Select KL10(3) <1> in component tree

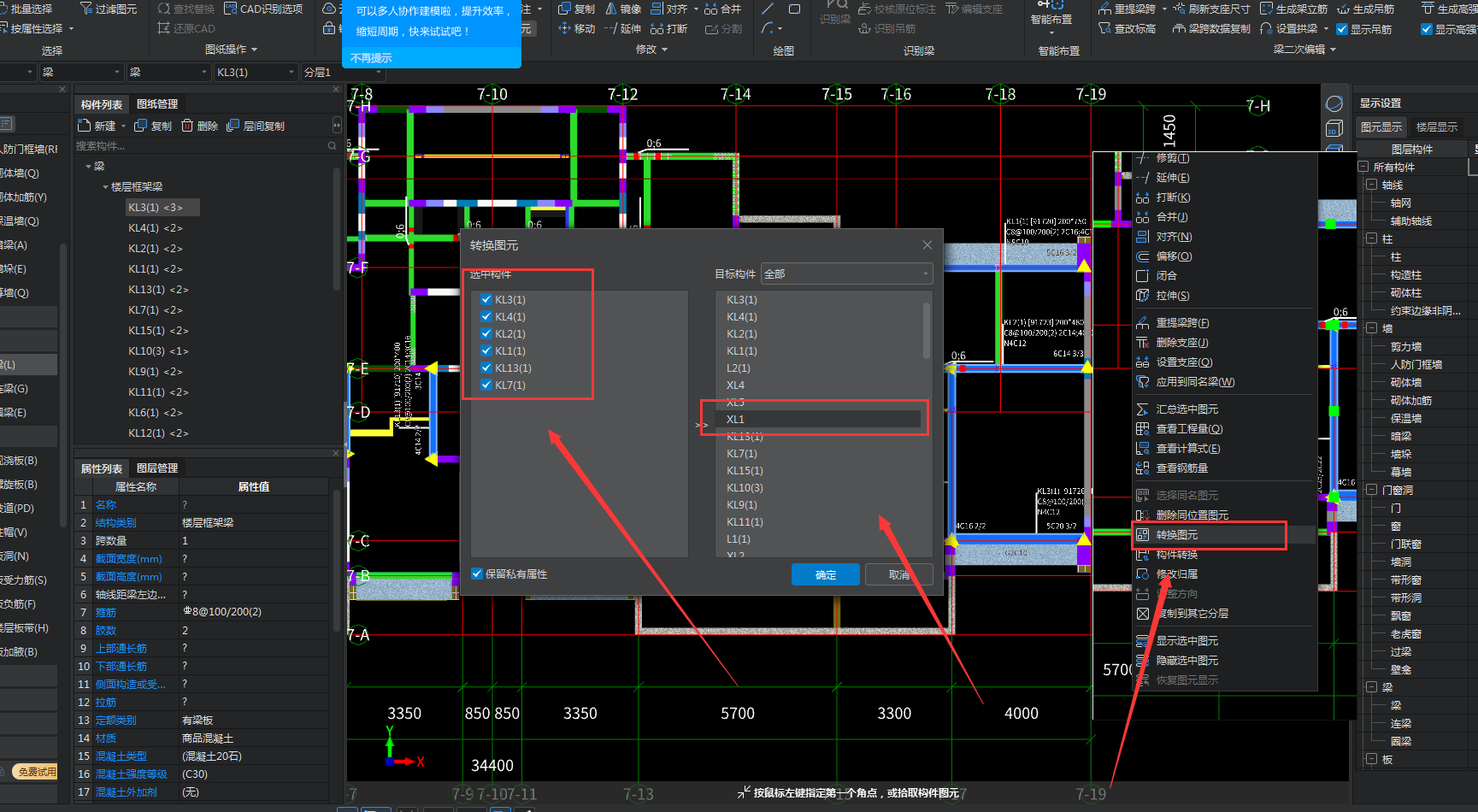(158, 350)
